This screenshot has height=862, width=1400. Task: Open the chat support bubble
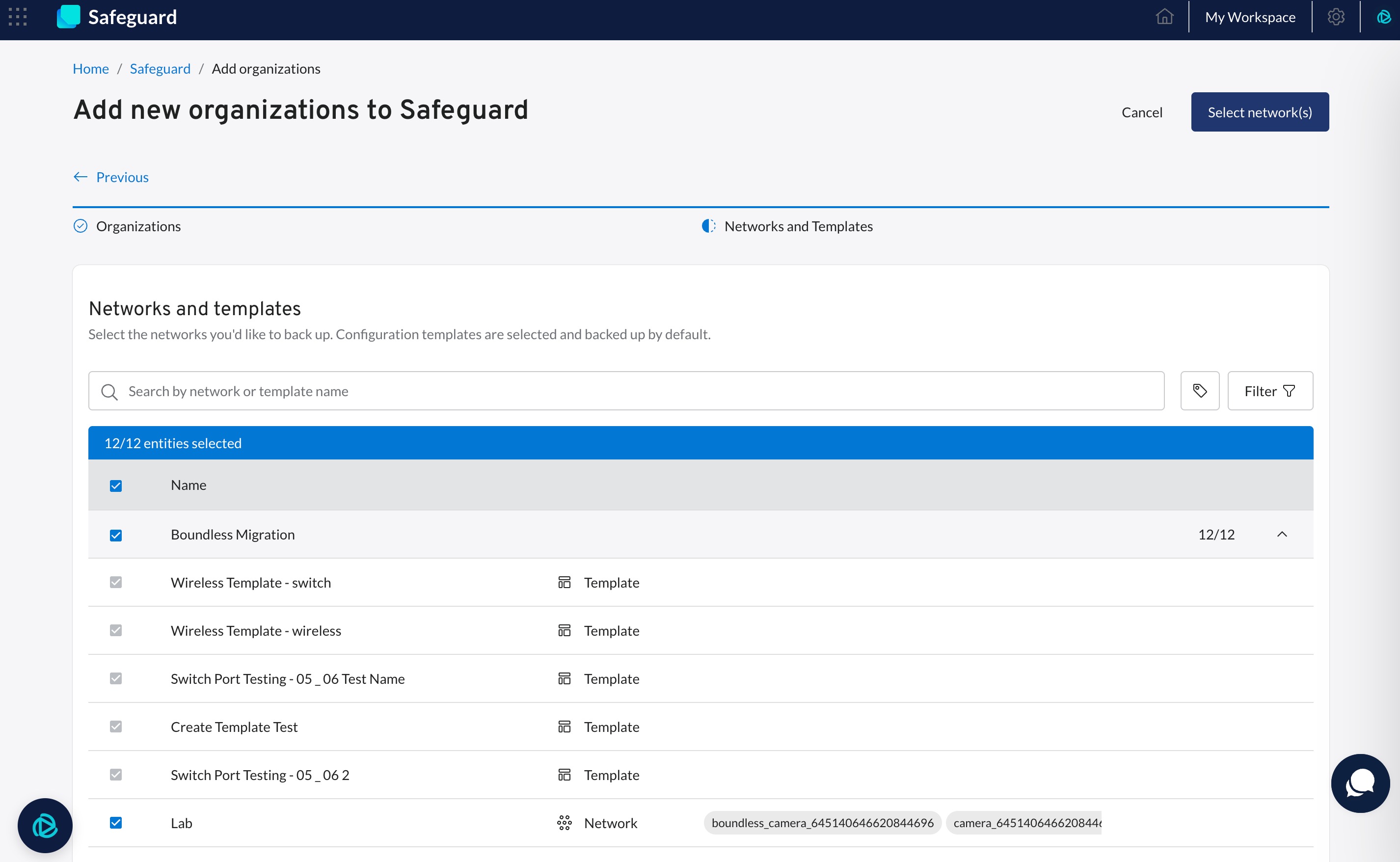pyautogui.click(x=1360, y=783)
